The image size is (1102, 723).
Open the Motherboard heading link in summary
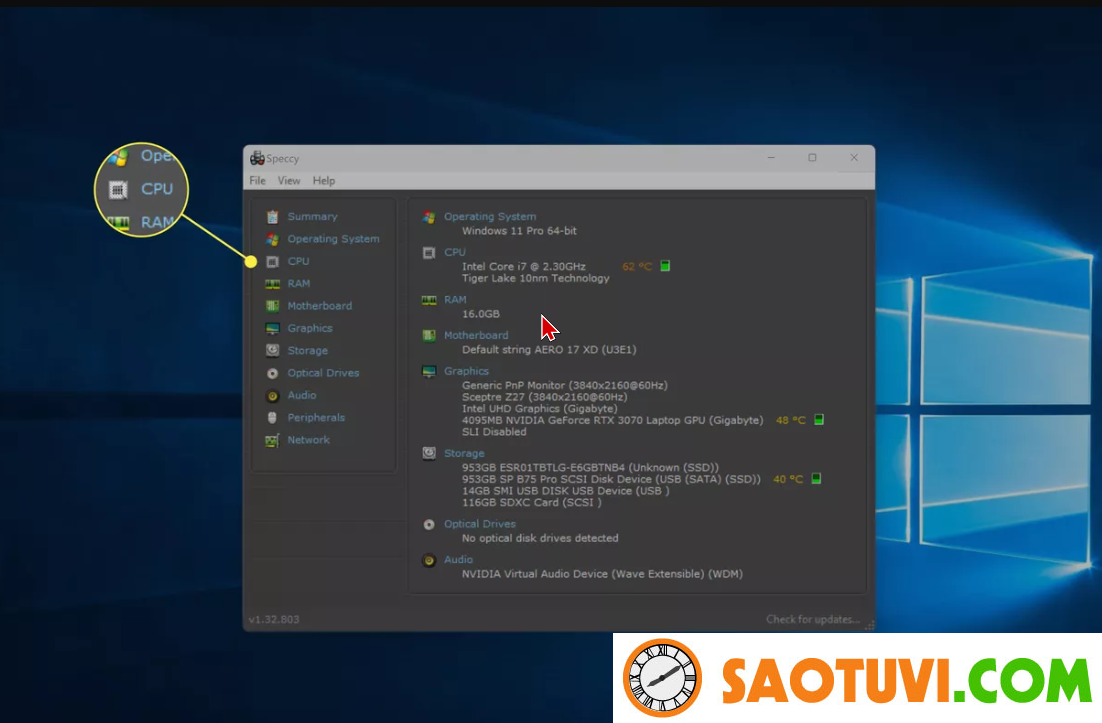(x=476, y=335)
